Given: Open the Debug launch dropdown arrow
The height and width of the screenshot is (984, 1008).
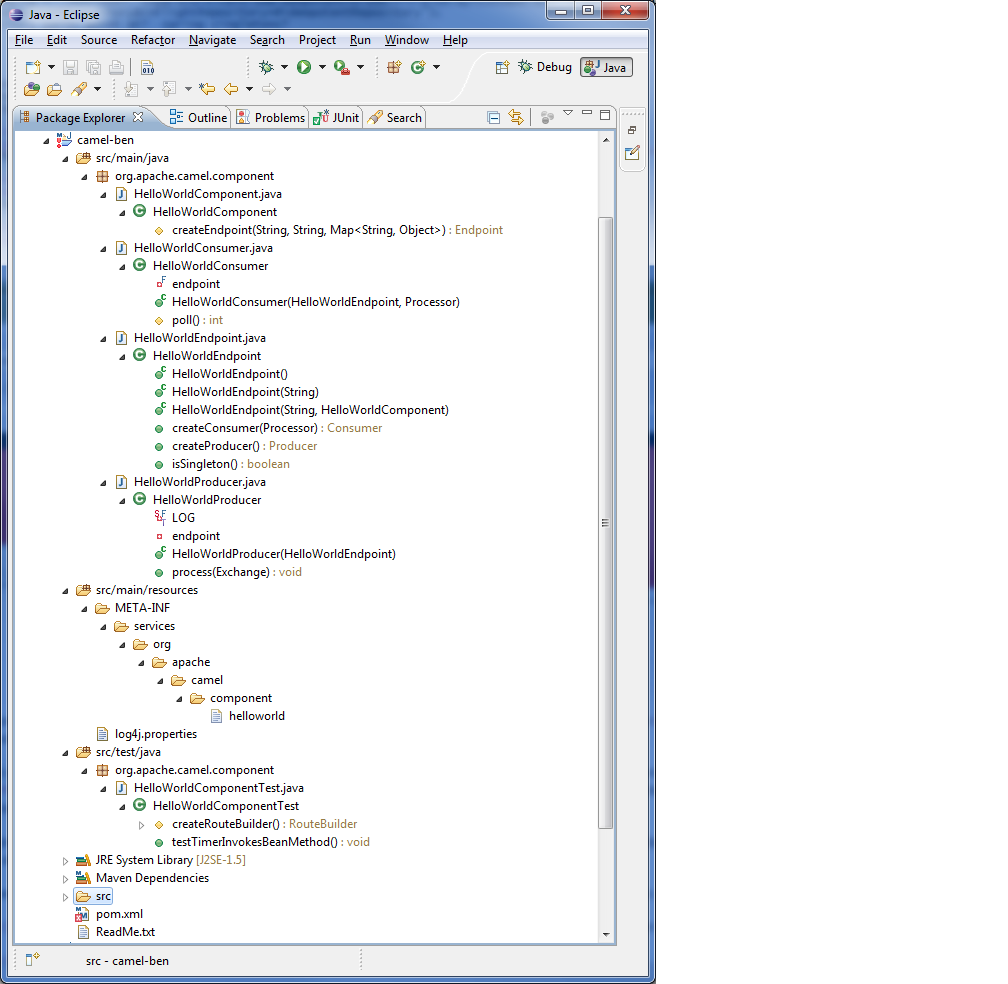Looking at the screenshot, I should (x=284, y=67).
